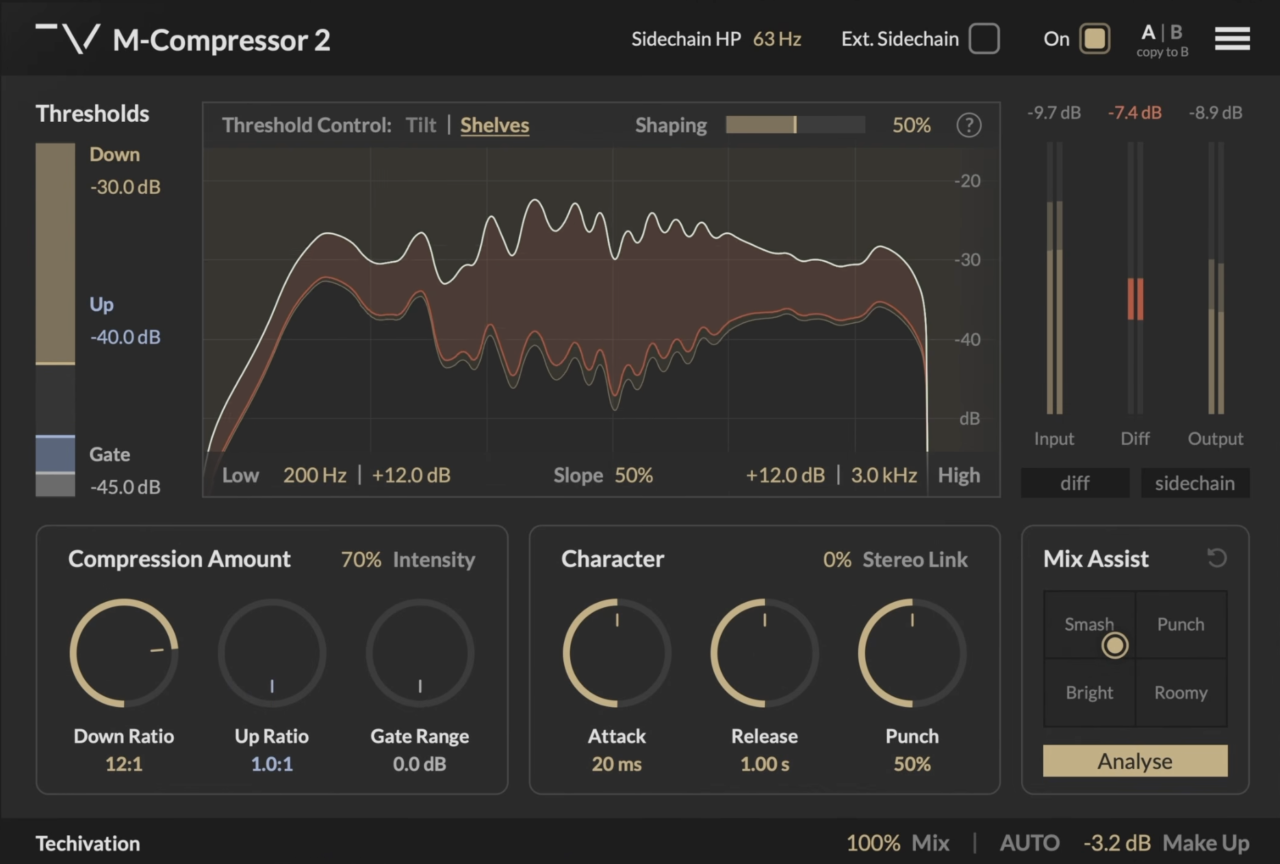Screen dimensions: 1280x864
Task: Open the threshold control help icon
Action: coord(968,125)
